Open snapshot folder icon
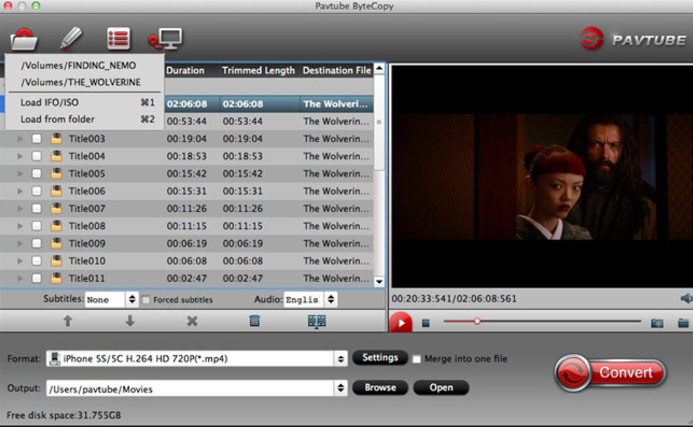693x427 pixels. pos(683,323)
